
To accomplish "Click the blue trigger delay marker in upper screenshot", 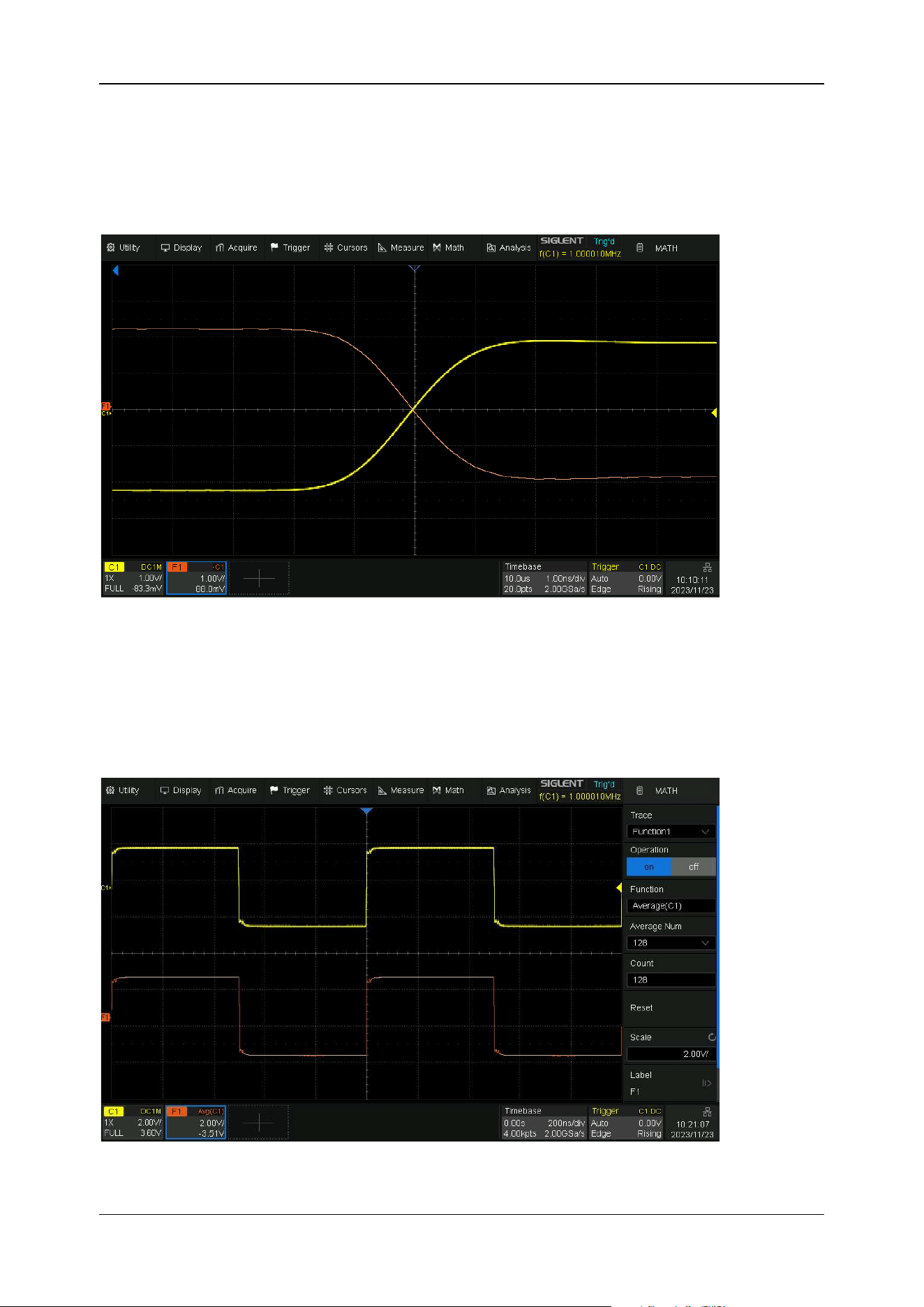I will point(415,268).
